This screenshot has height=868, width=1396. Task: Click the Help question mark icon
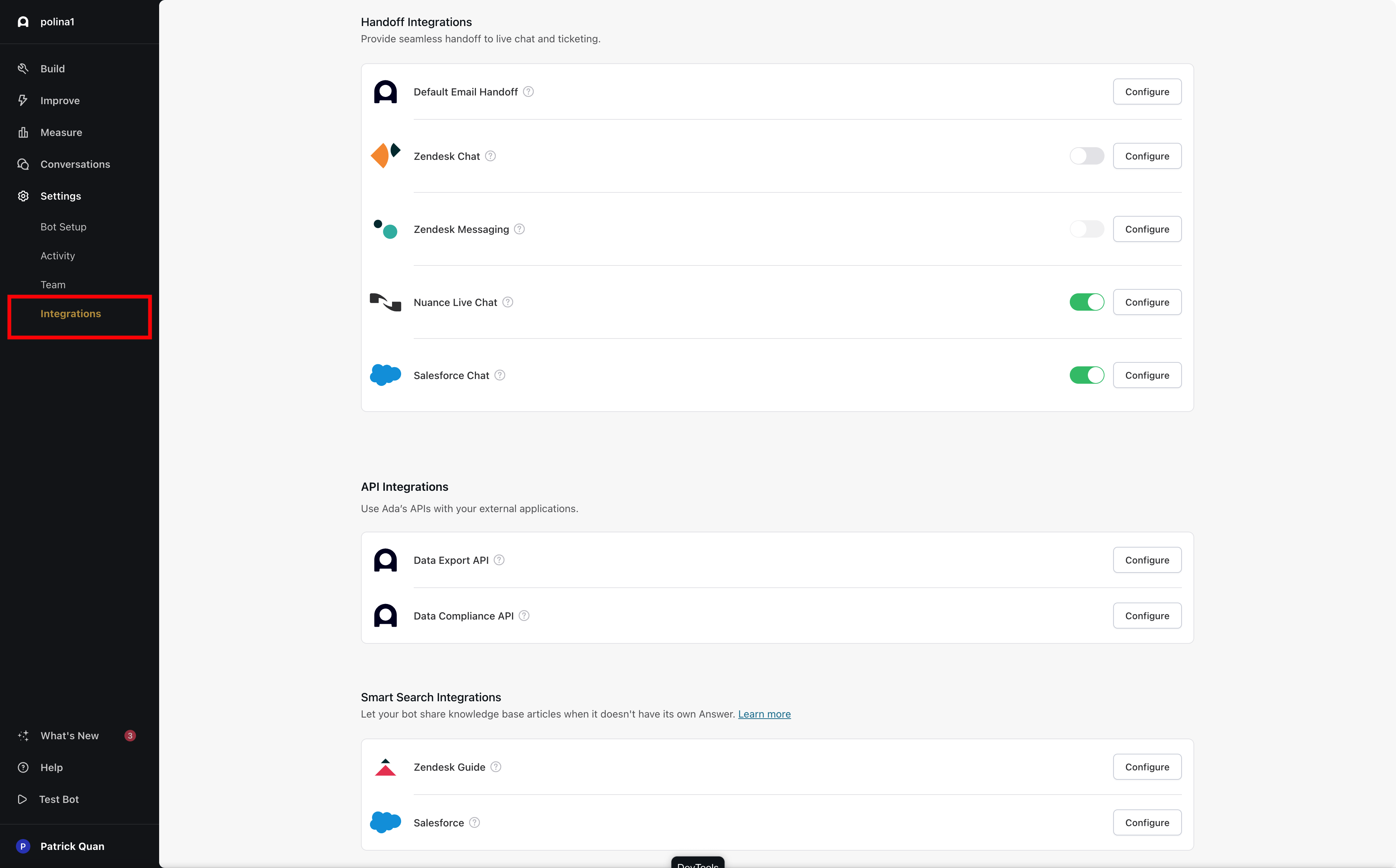click(x=23, y=767)
